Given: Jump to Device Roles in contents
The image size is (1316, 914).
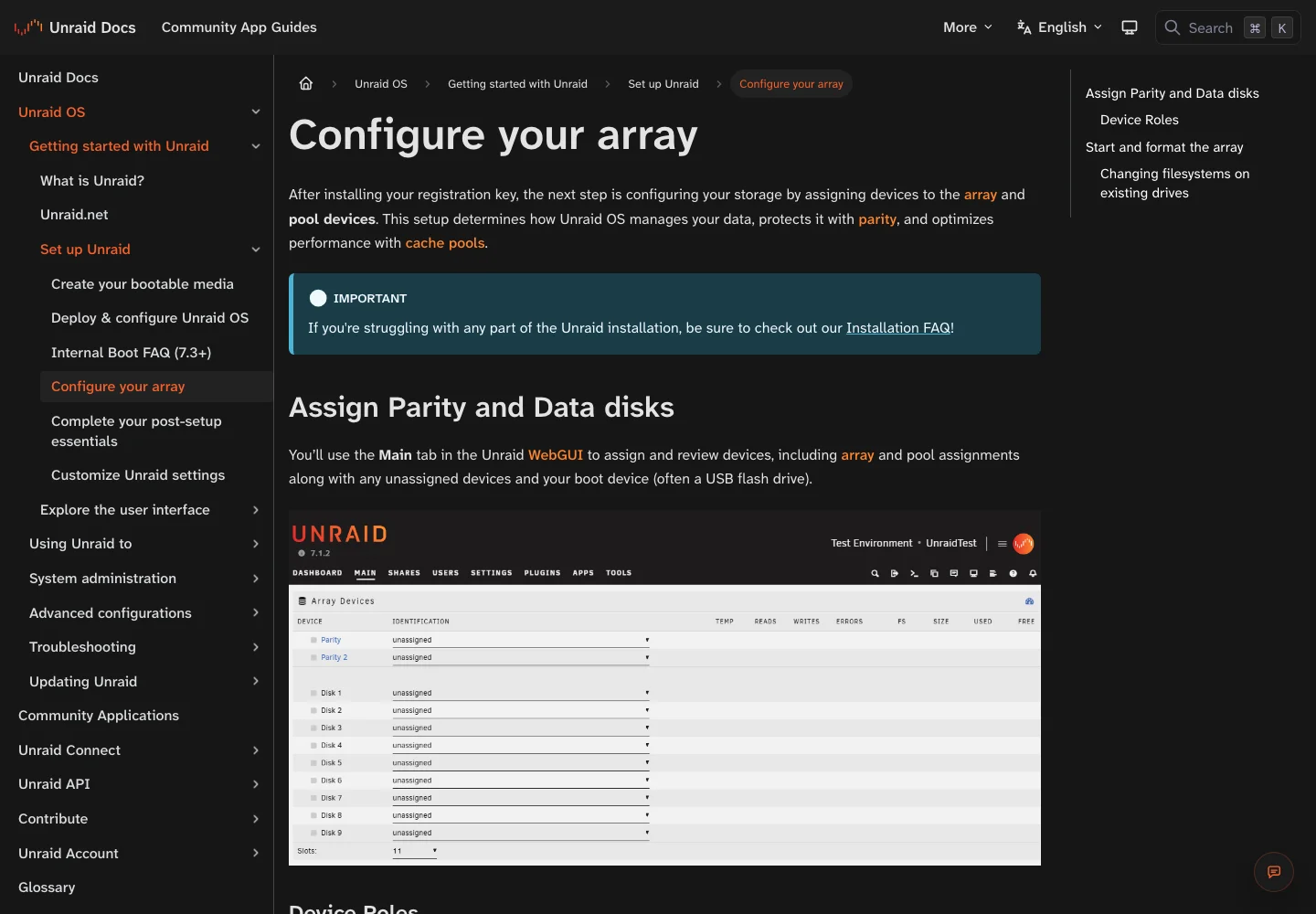Looking at the screenshot, I should pyautogui.click(x=1140, y=120).
